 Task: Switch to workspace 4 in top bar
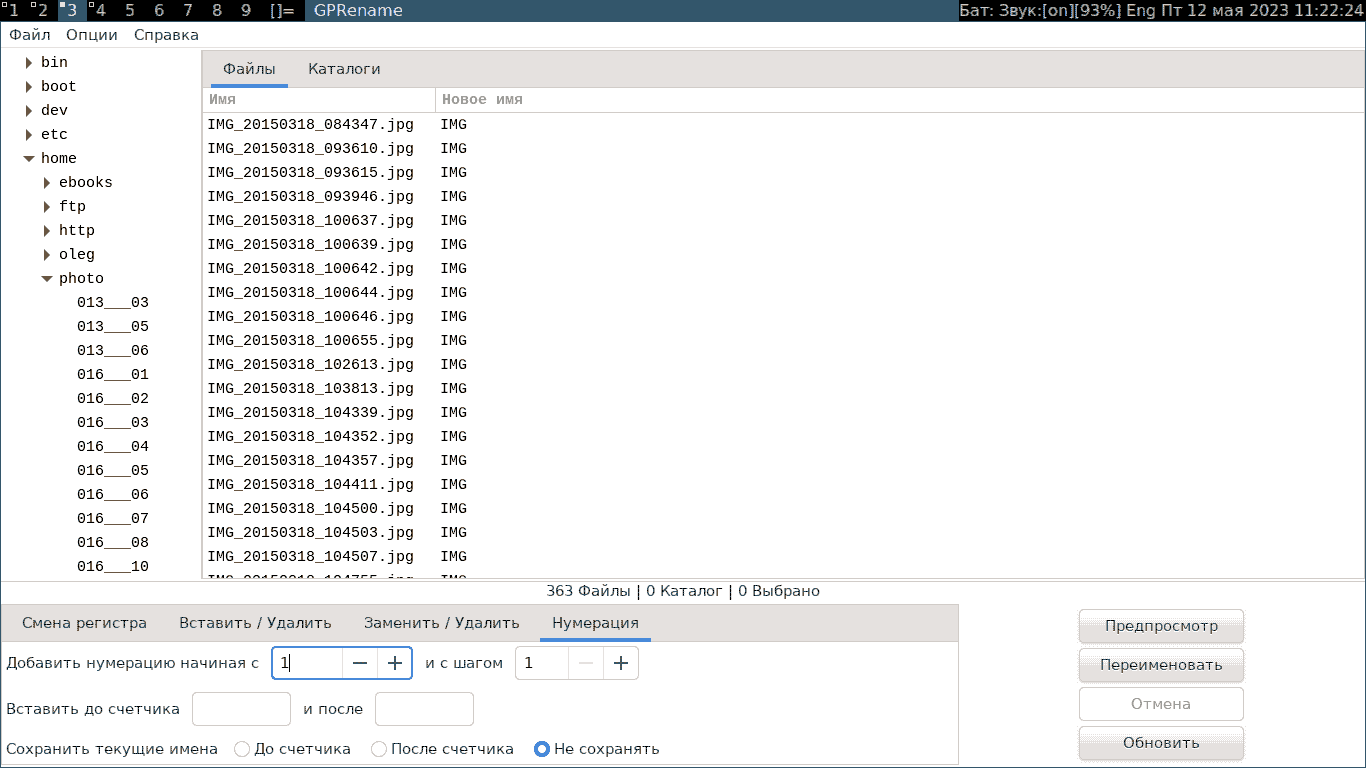click(x=99, y=10)
